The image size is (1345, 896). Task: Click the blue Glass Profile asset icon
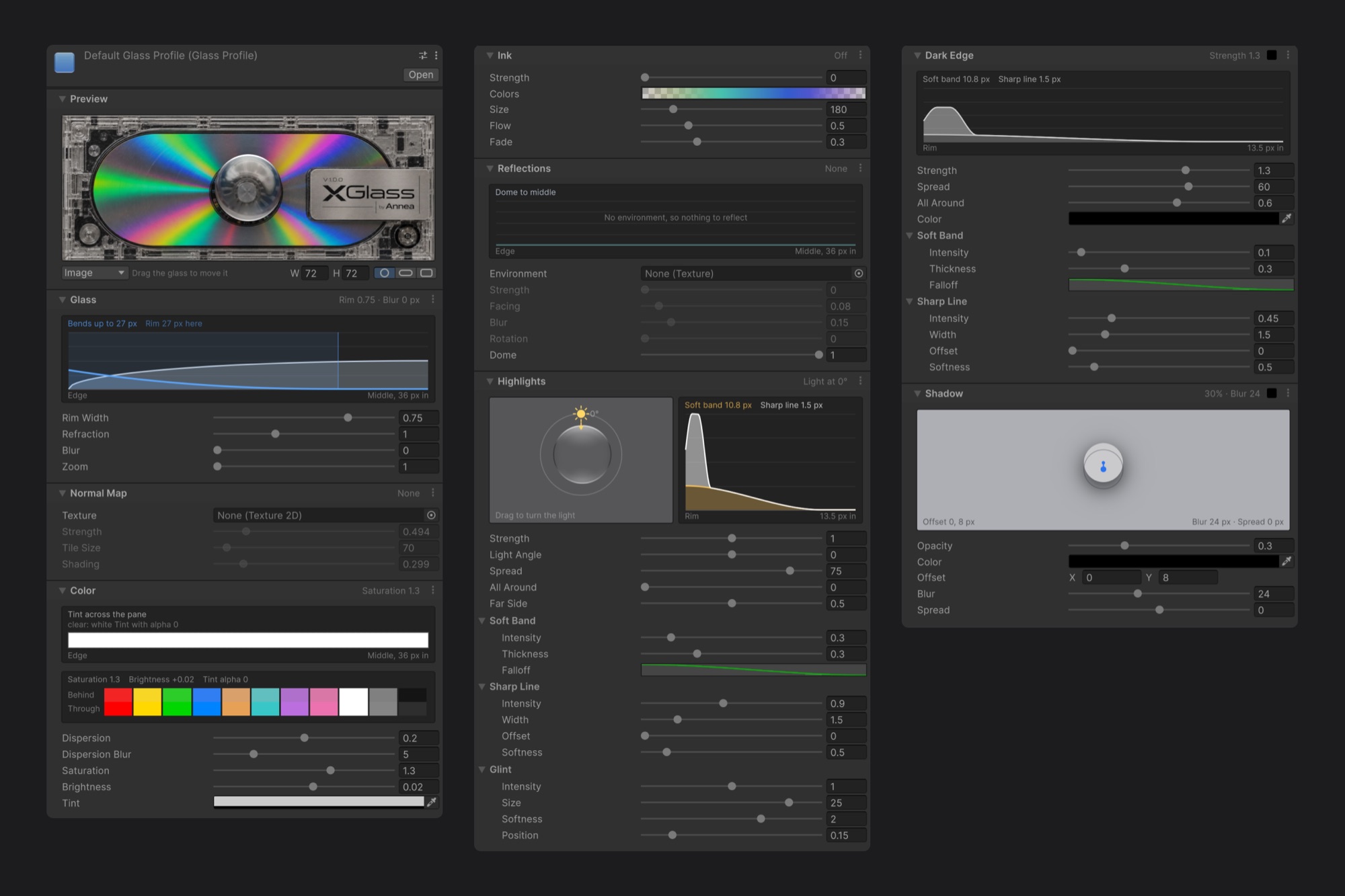pos(65,63)
